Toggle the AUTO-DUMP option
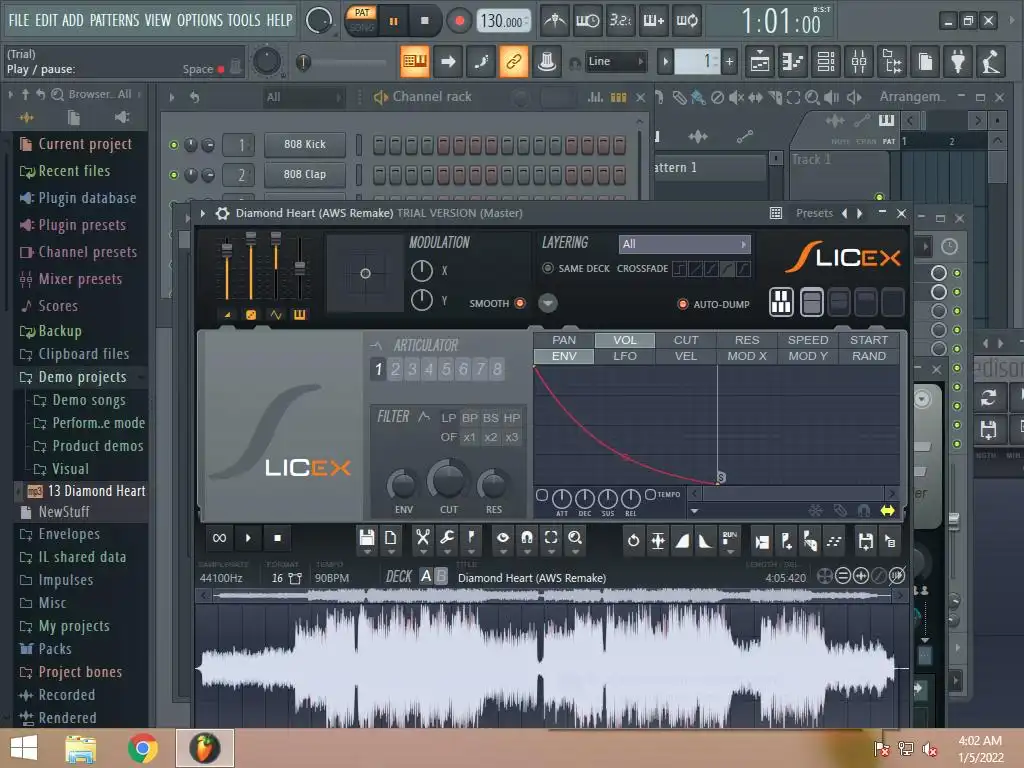The image size is (1024, 768). coord(682,304)
